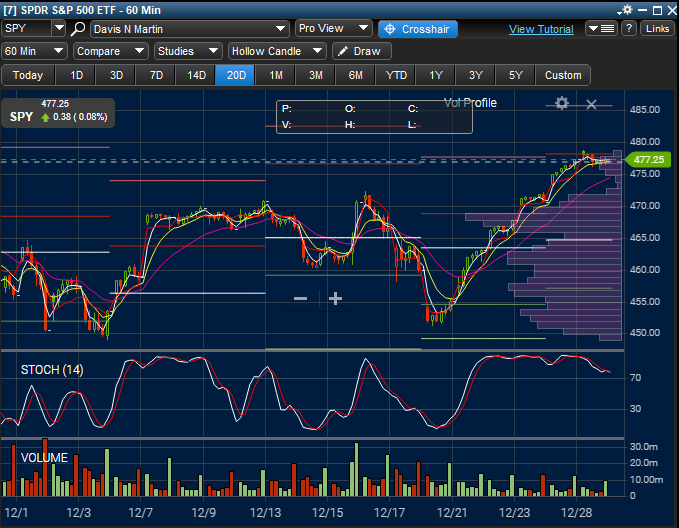Open the hamburger lines menu icon
The width and height of the screenshot is (679, 528).
[604, 29]
